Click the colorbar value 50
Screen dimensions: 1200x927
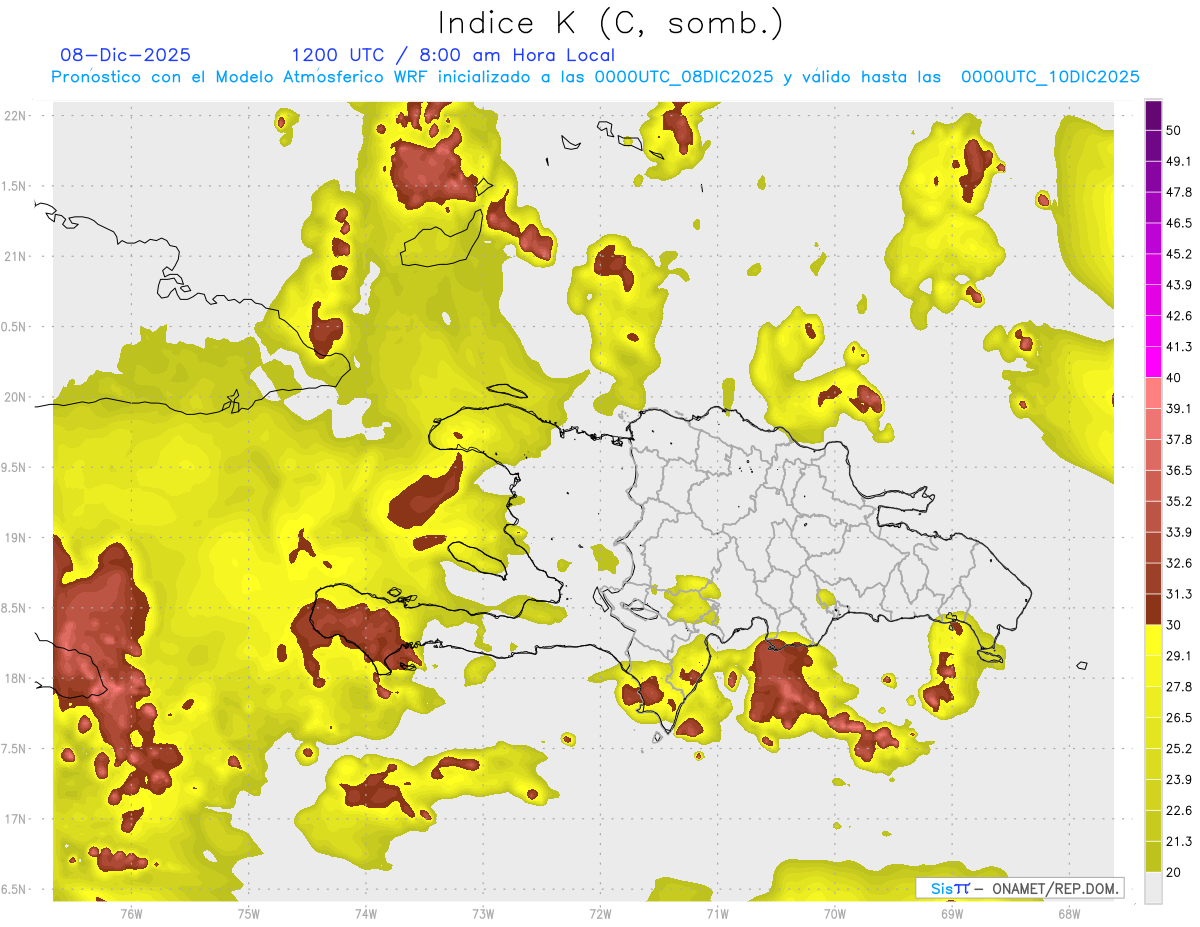1175,130
